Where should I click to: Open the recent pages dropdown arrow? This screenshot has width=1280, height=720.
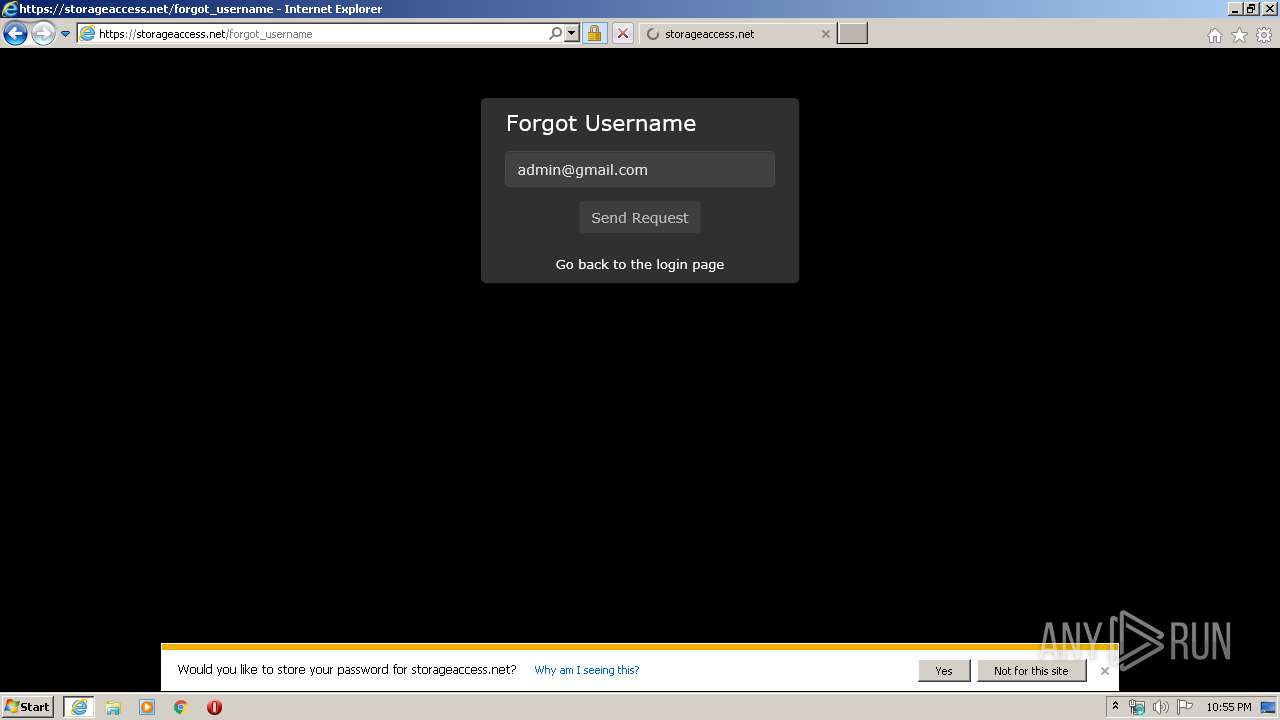pos(65,34)
